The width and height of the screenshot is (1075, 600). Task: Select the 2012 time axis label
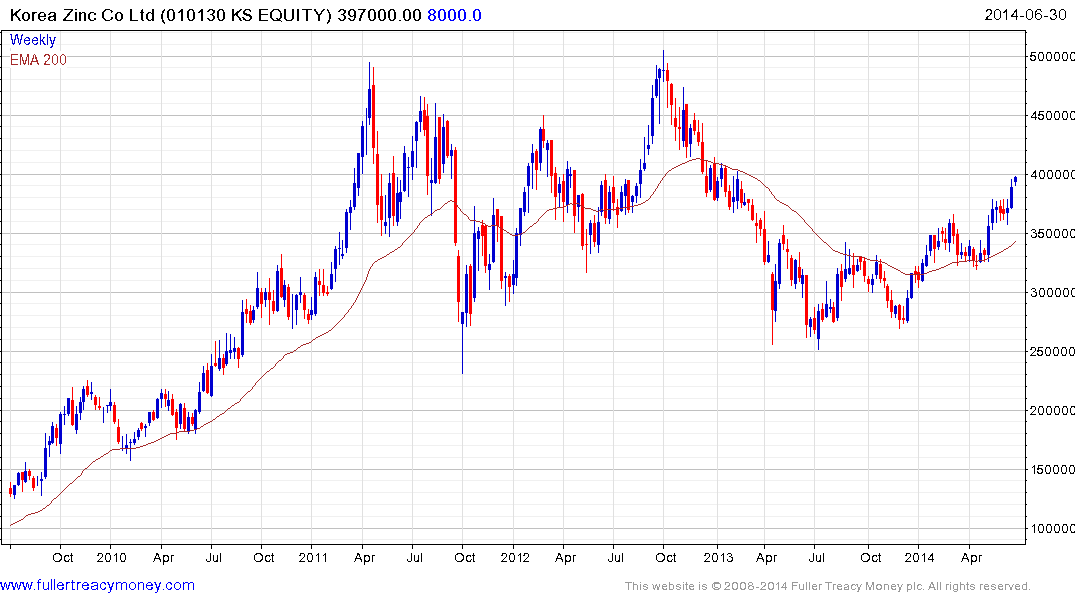pos(515,557)
